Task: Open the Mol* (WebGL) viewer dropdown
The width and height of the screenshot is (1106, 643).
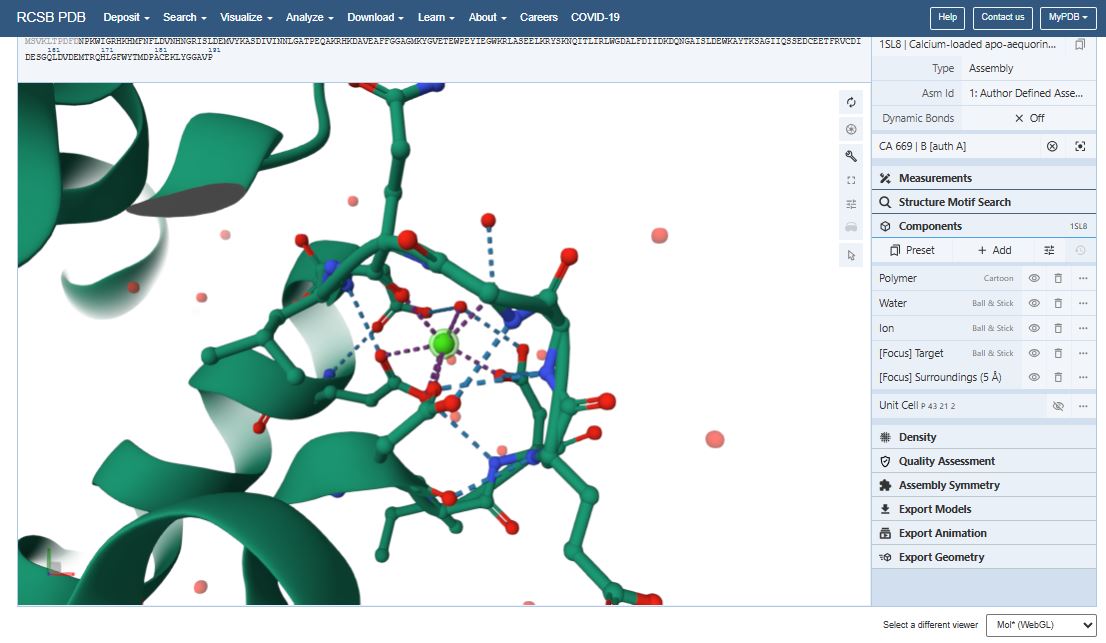Action: point(1041,625)
